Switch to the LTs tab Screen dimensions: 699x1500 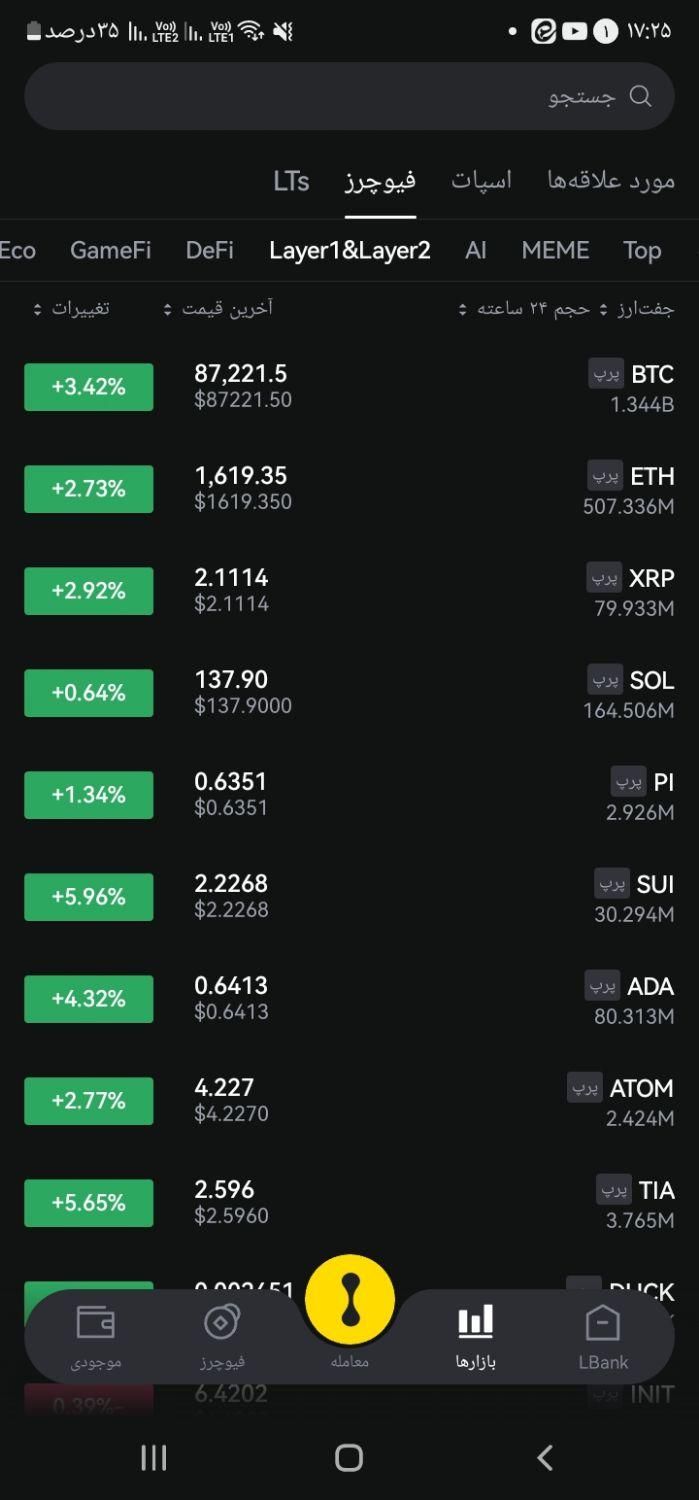click(291, 181)
